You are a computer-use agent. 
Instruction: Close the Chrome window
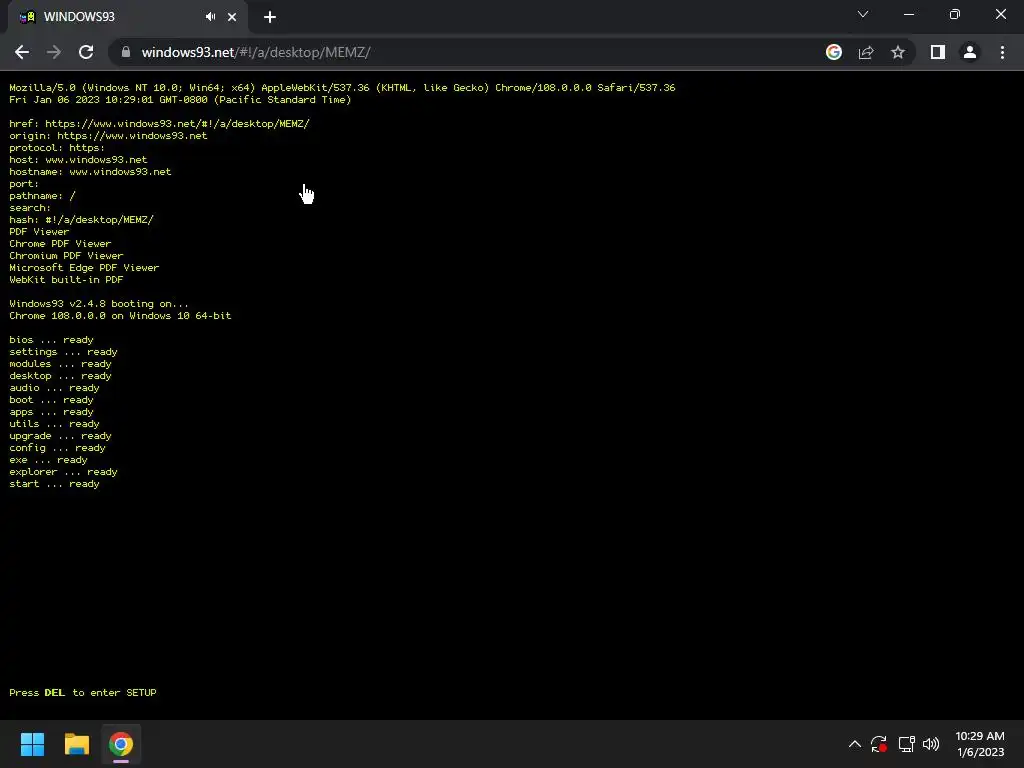pos(1000,14)
